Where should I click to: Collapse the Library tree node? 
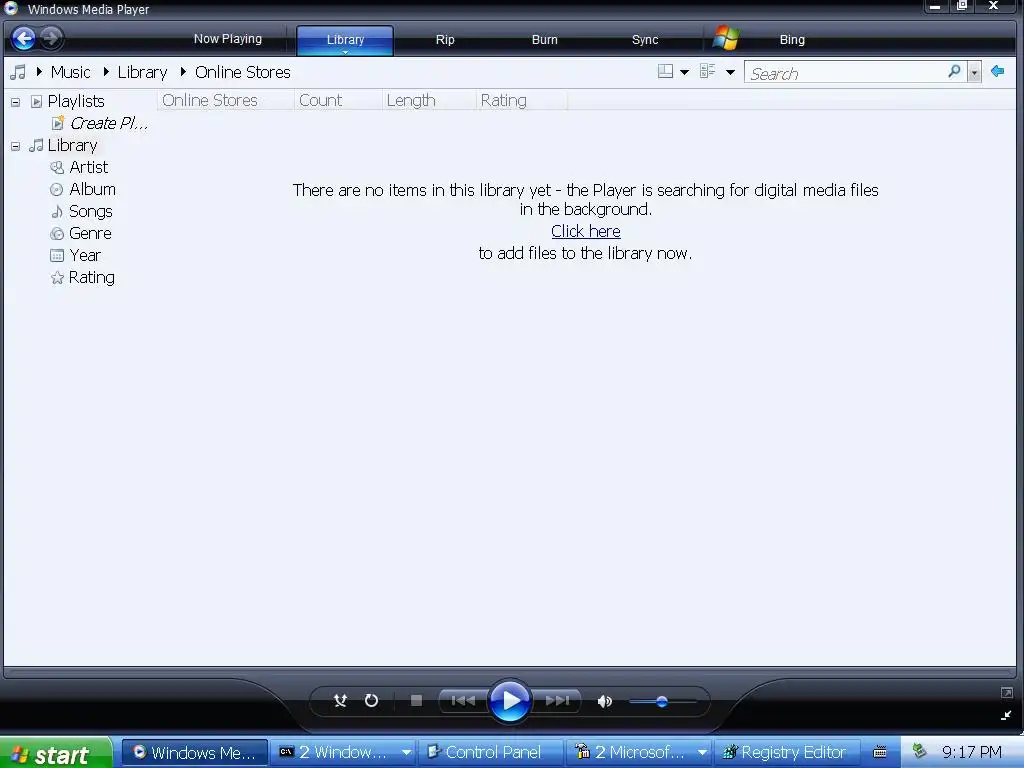(x=16, y=146)
